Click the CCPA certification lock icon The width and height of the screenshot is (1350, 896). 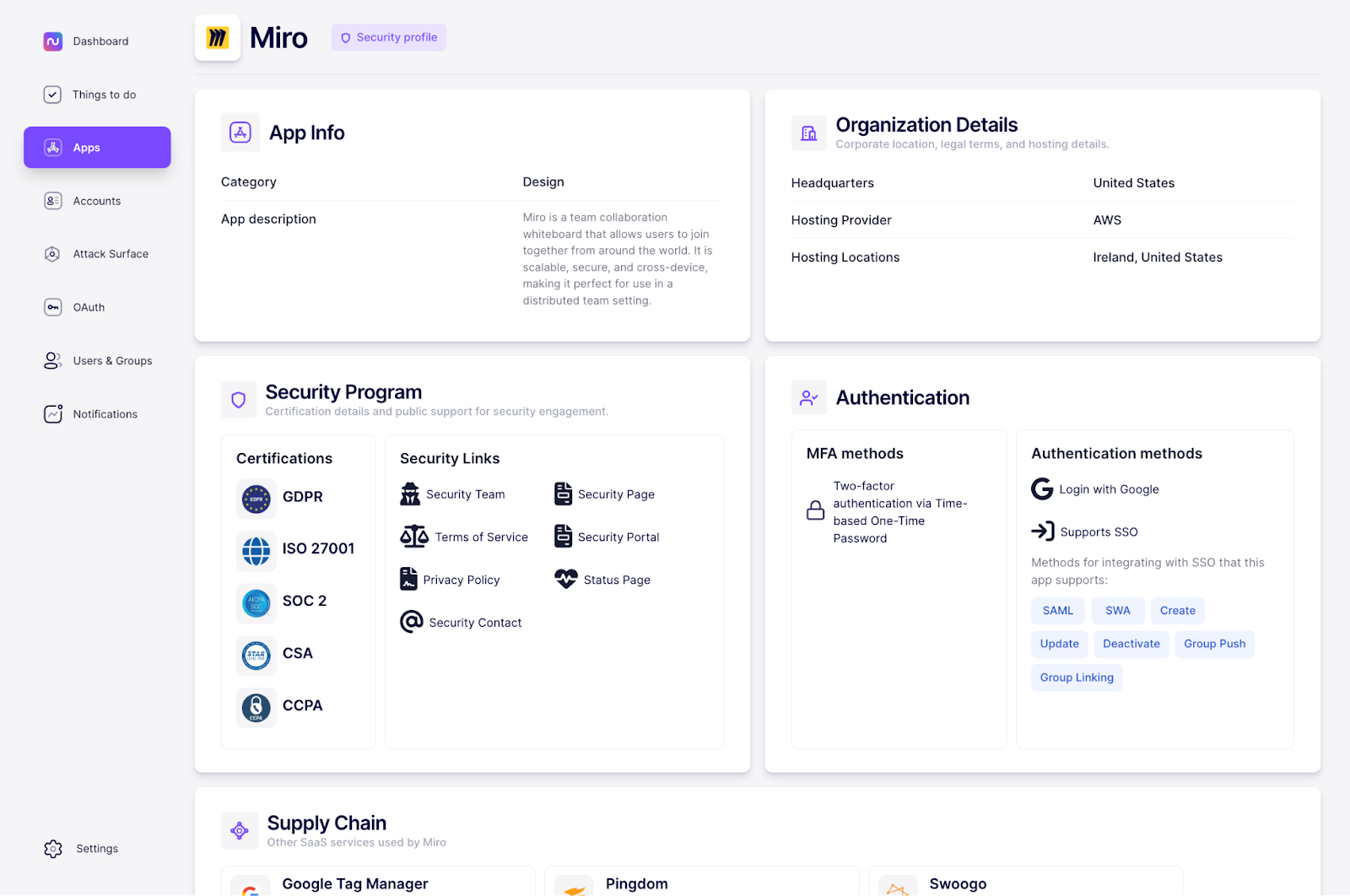click(x=256, y=707)
